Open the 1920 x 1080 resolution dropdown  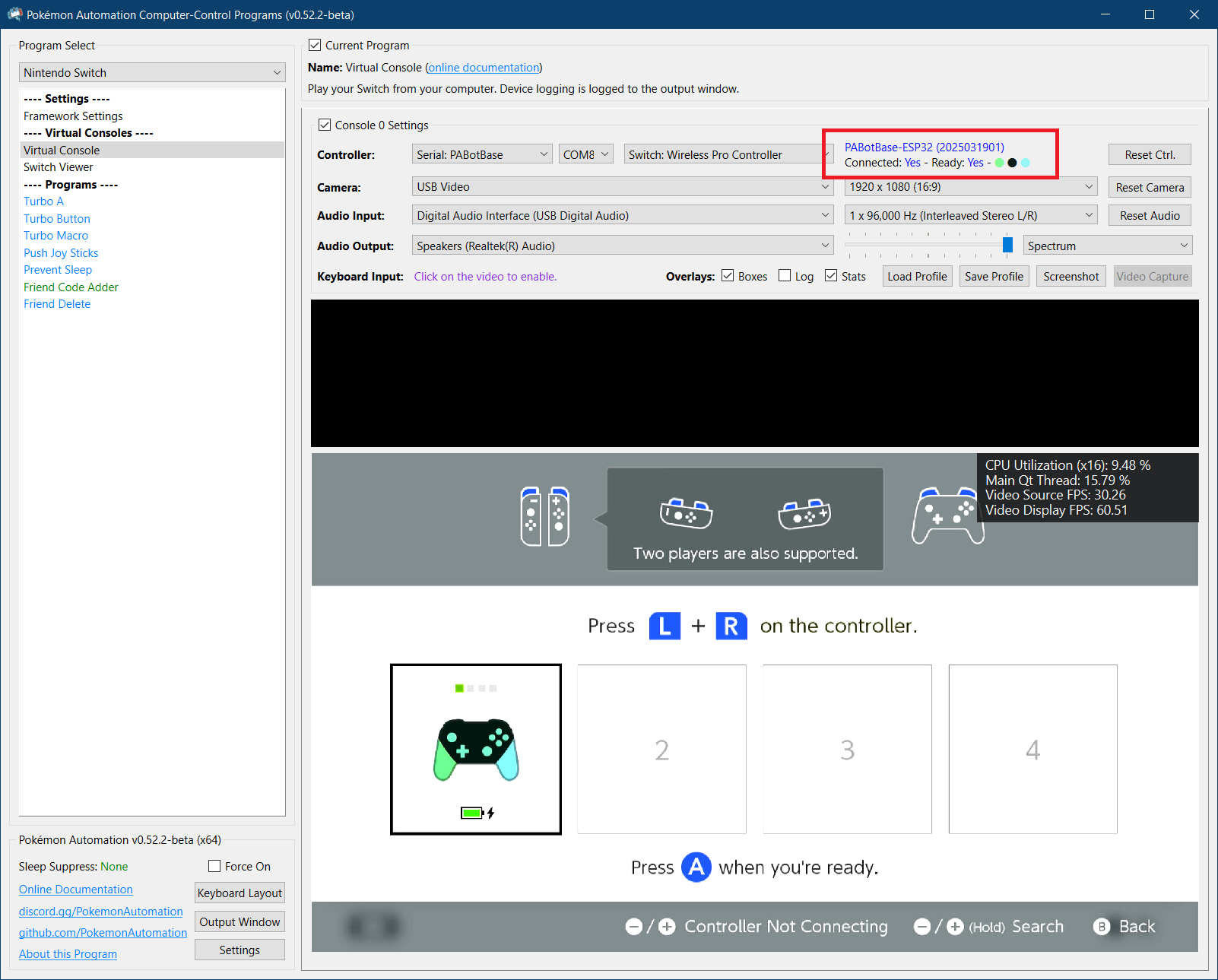tap(970, 187)
